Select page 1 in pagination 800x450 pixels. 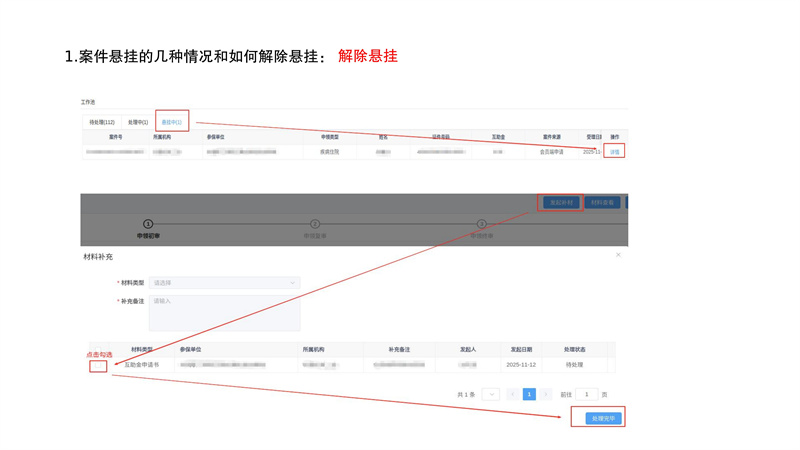click(x=529, y=395)
